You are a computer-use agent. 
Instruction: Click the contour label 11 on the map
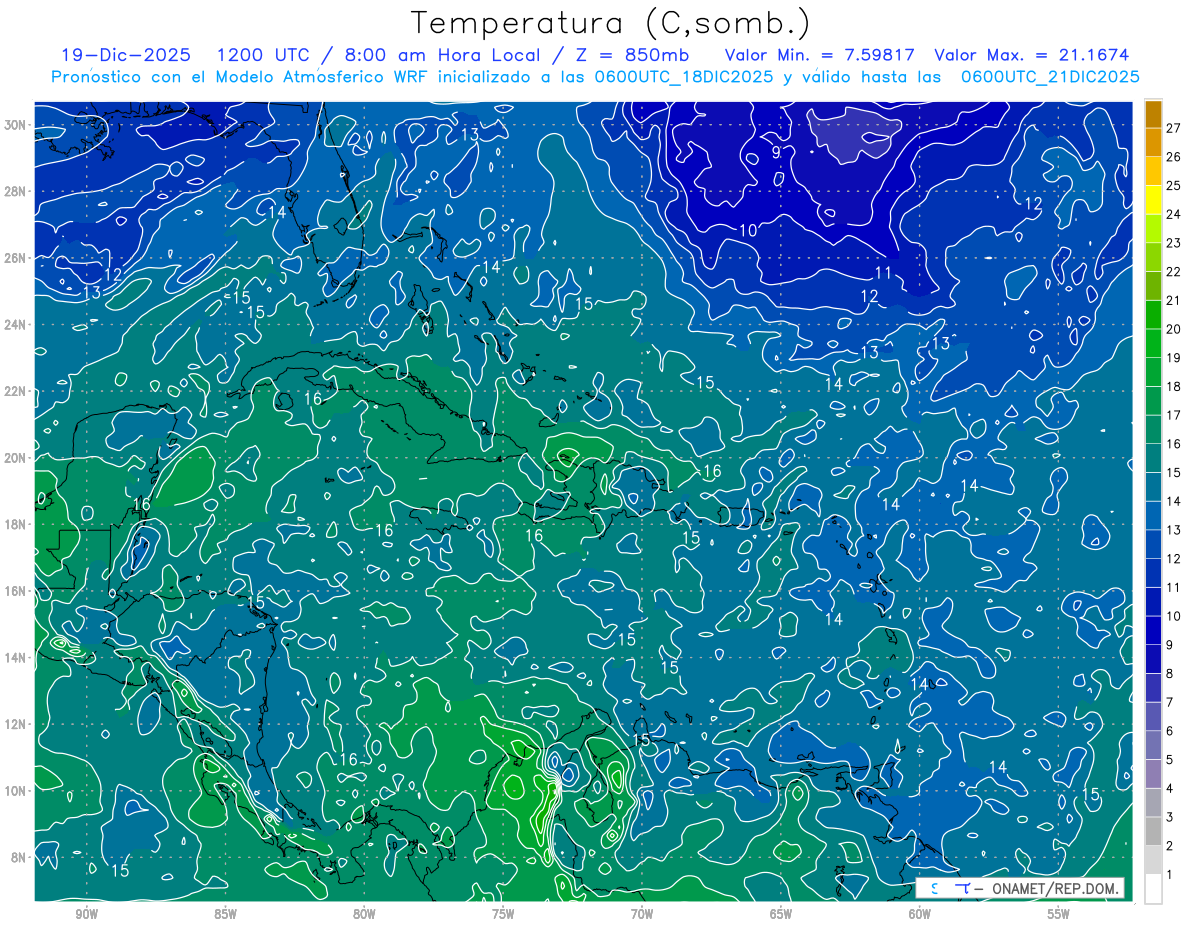[x=884, y=273]
